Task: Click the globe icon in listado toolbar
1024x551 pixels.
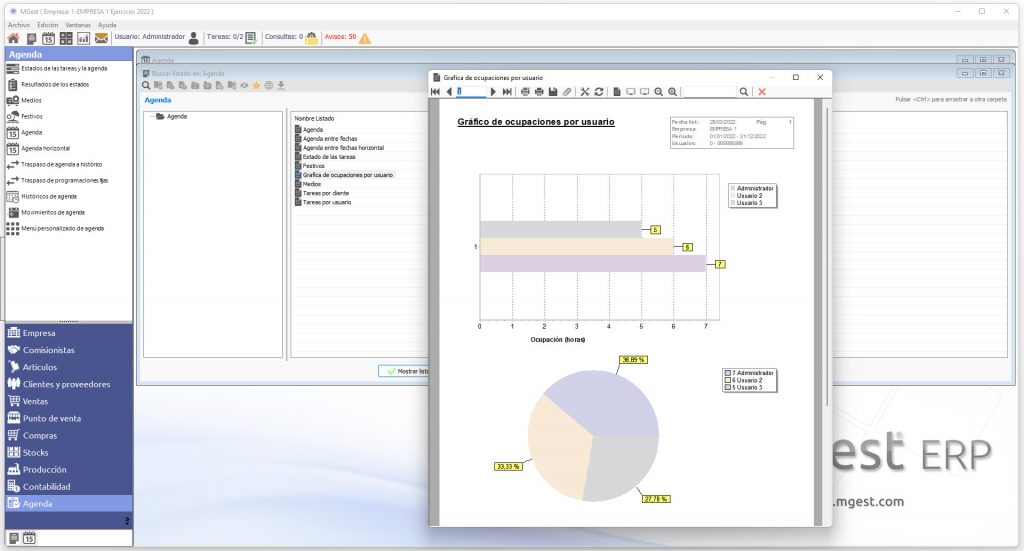Action: pyautogui.click(x=268, y=86)
